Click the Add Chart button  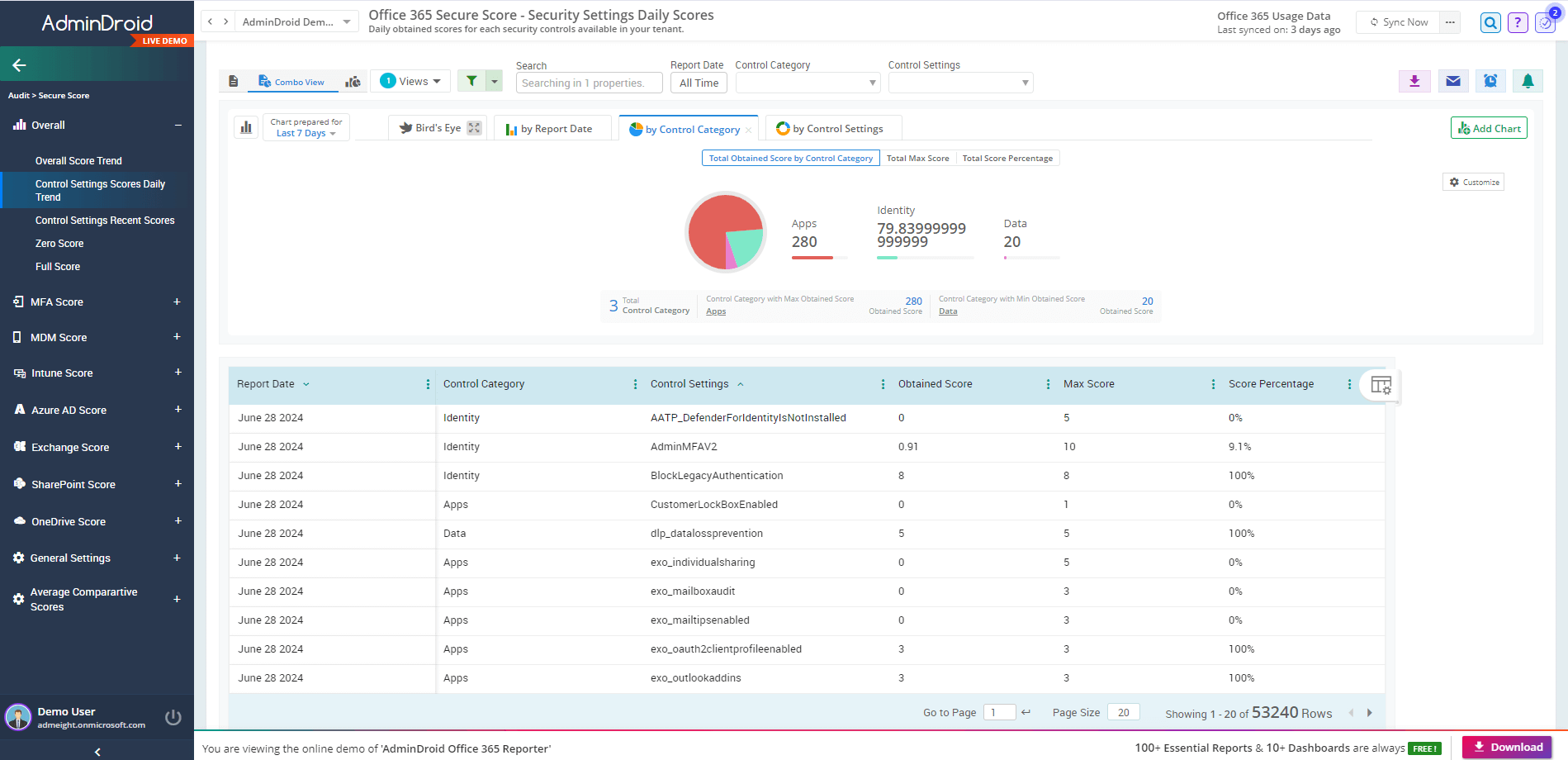[x=1489, y=128]
